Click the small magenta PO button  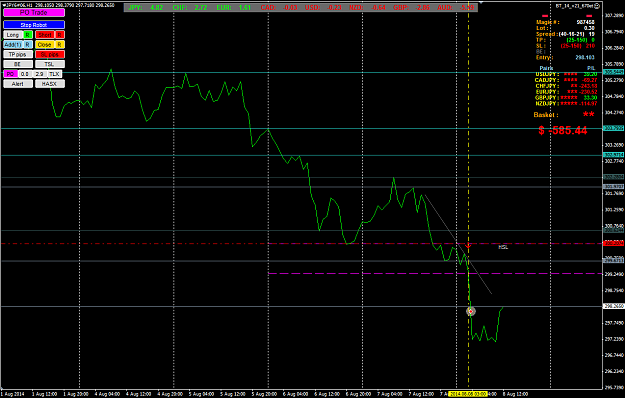10,74
